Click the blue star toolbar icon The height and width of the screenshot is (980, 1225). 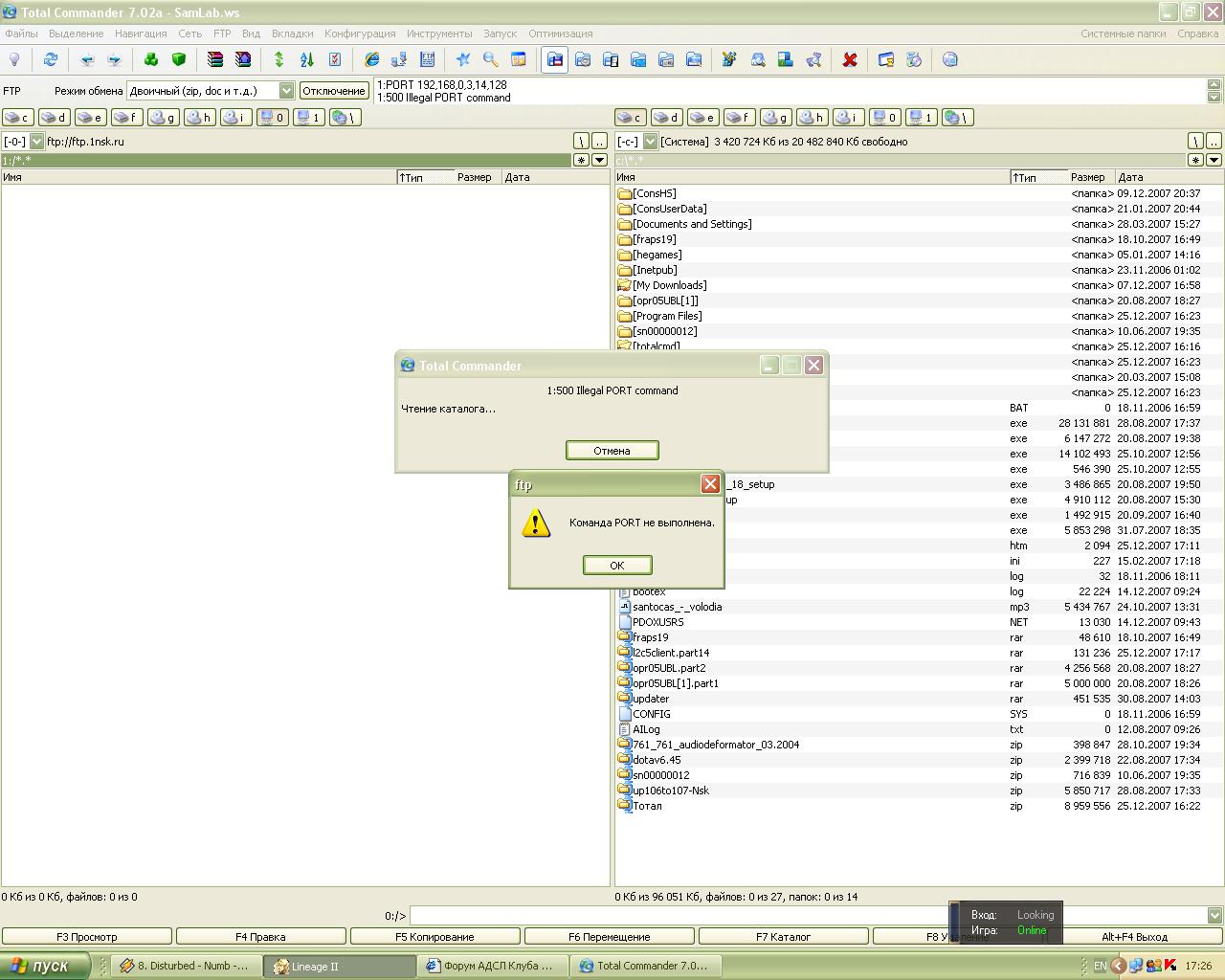pyautogui.click(x=463, y=59)
